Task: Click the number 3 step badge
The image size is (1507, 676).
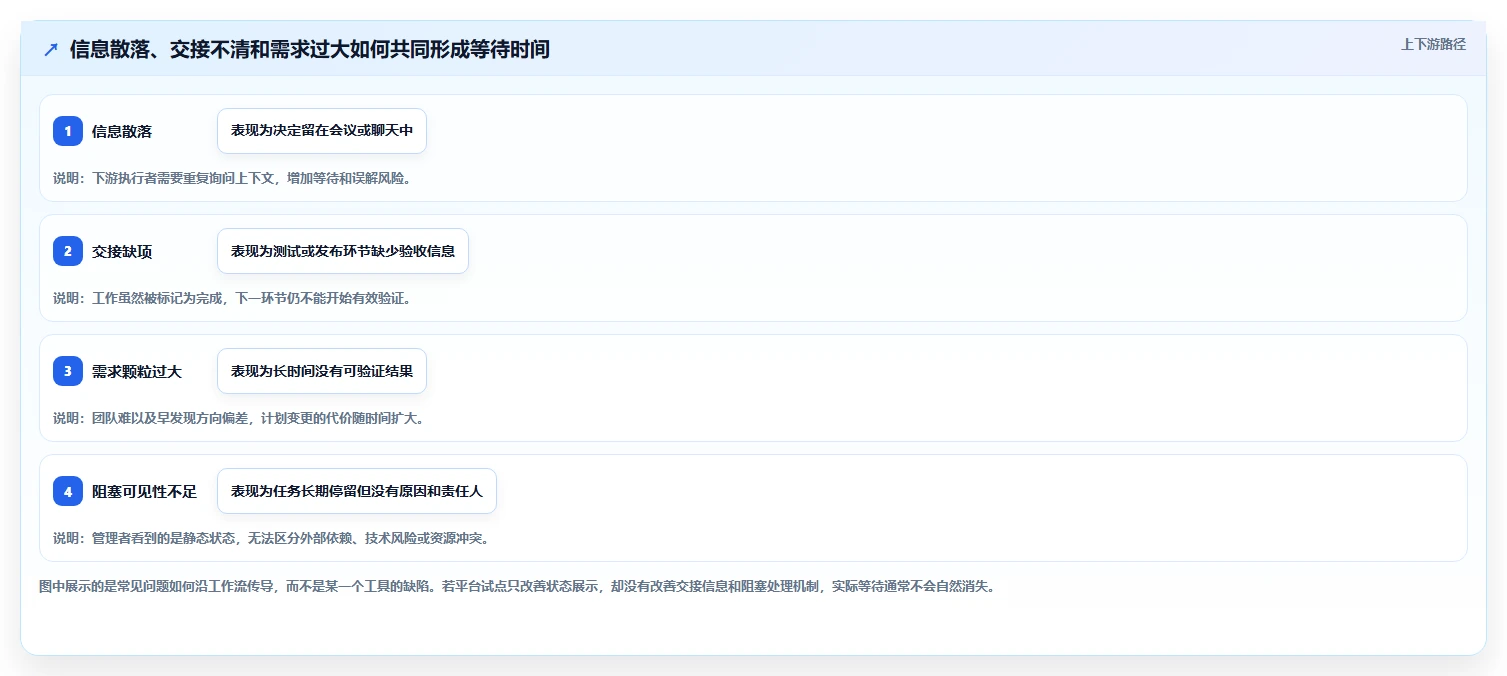Action: pos(68,371)
